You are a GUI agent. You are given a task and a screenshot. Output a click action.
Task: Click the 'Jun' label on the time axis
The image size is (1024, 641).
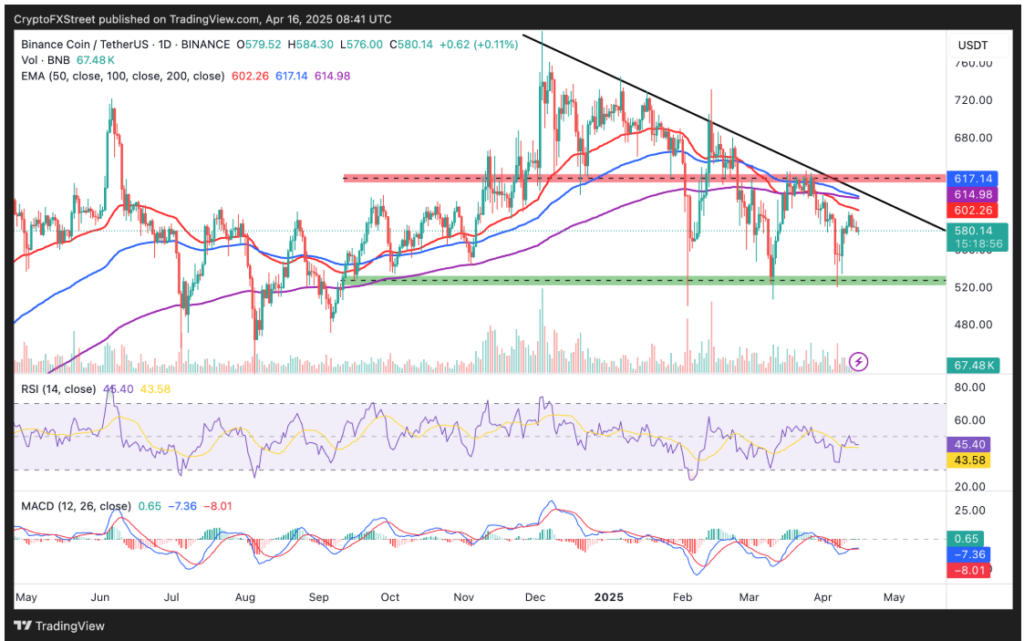100,597
